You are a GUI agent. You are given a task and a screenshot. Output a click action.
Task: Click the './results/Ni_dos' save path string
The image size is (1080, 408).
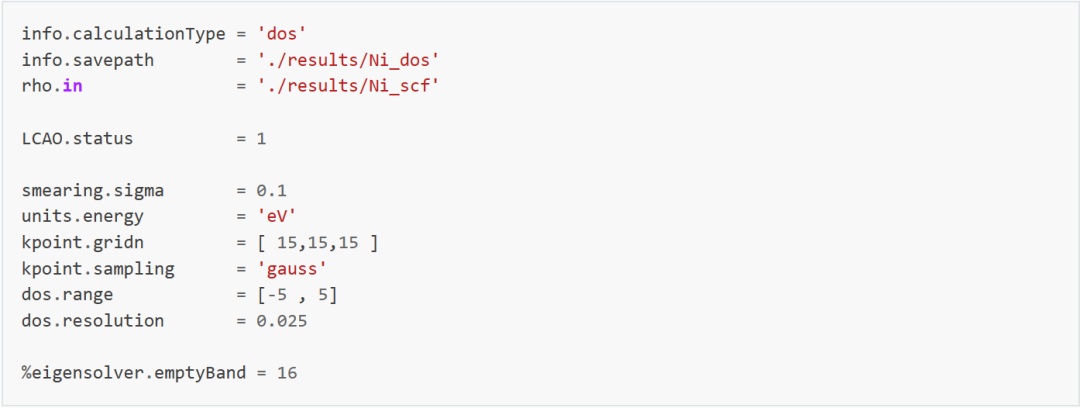[348, 61]
